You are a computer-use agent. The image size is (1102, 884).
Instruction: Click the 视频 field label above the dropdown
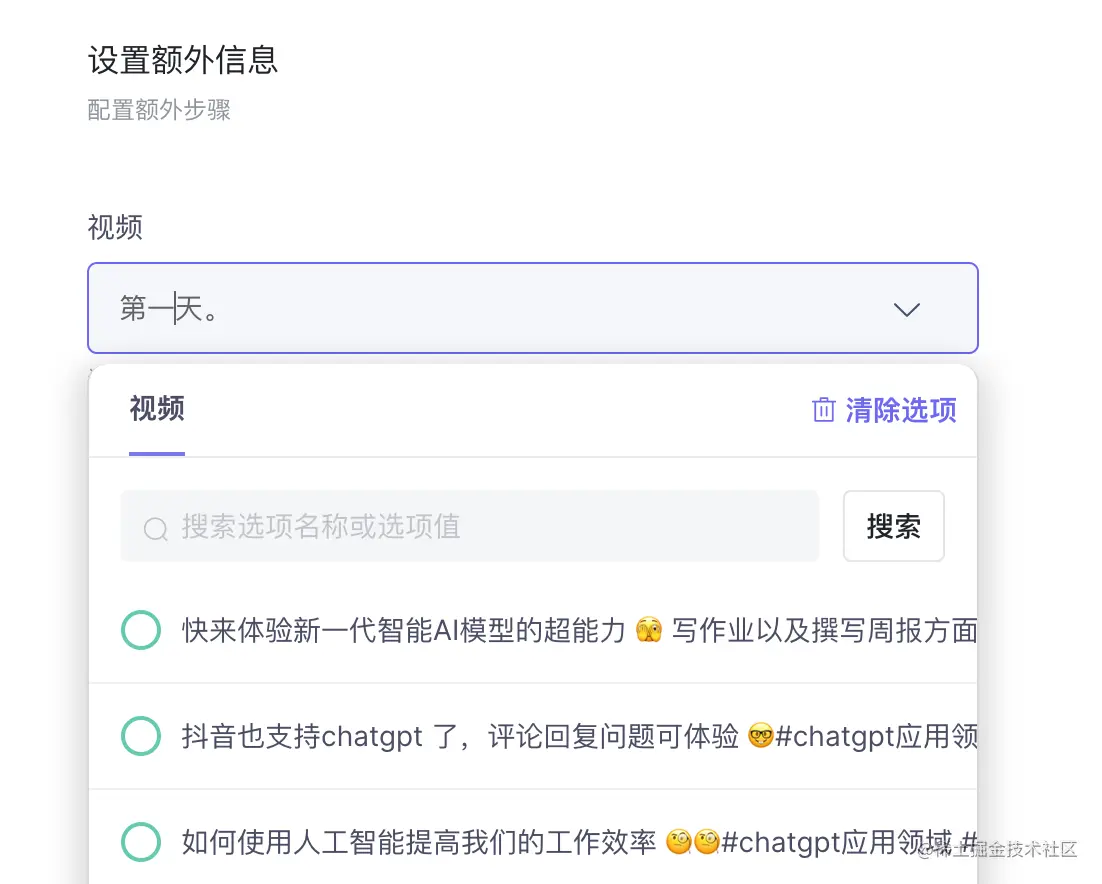click(x=115, y=227)
